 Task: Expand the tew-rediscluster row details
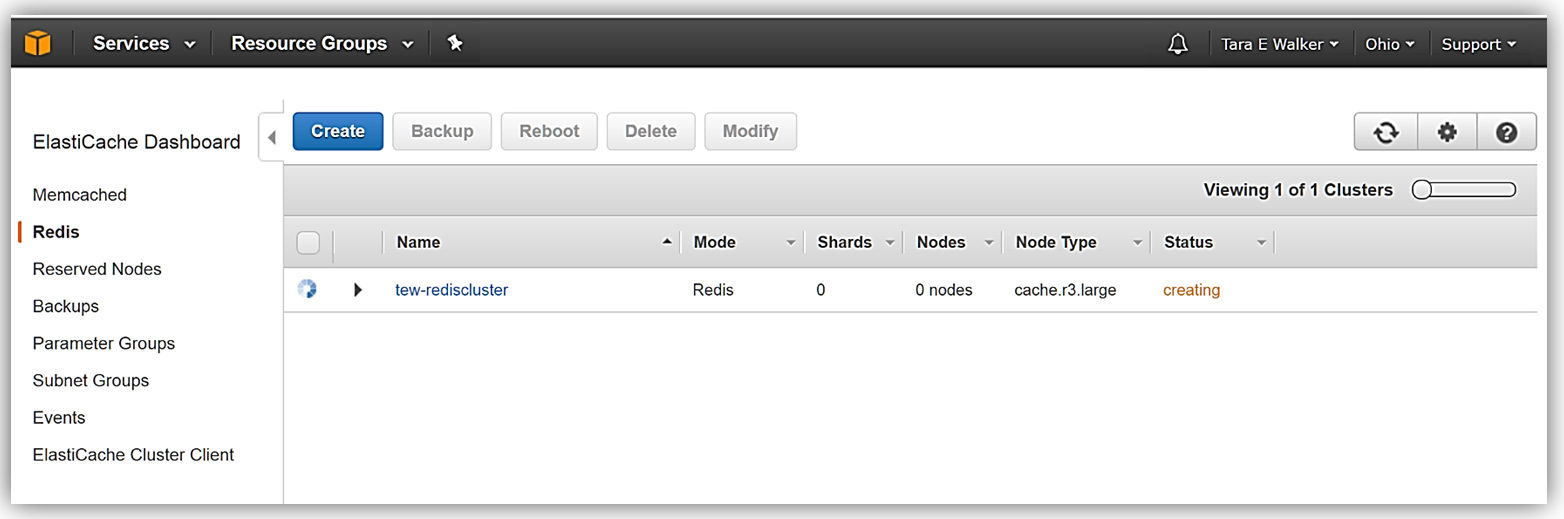coord(358,290)
